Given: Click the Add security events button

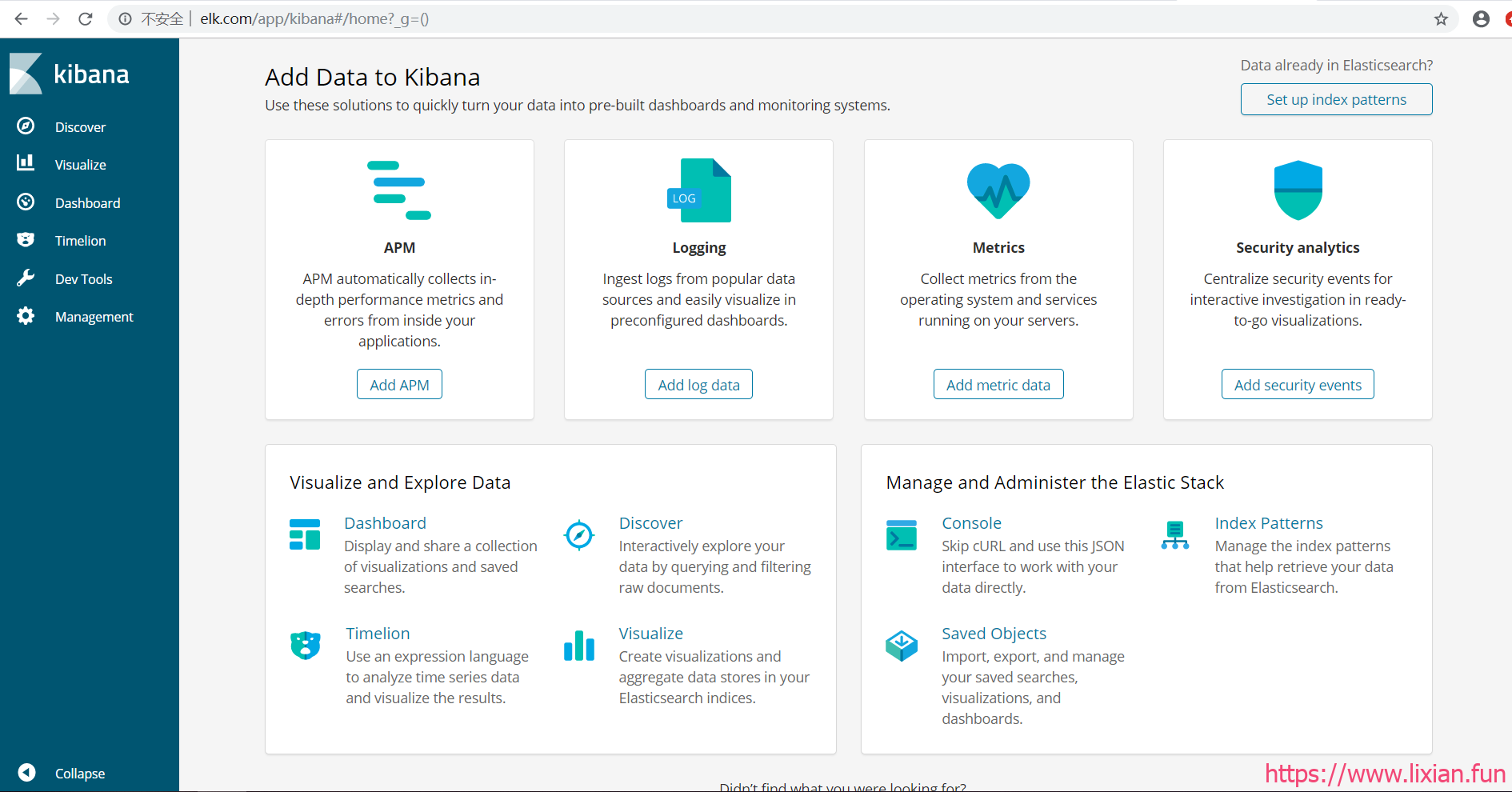Looking at the screenshot, I should pyautogui.click(x=1298, y=384).
